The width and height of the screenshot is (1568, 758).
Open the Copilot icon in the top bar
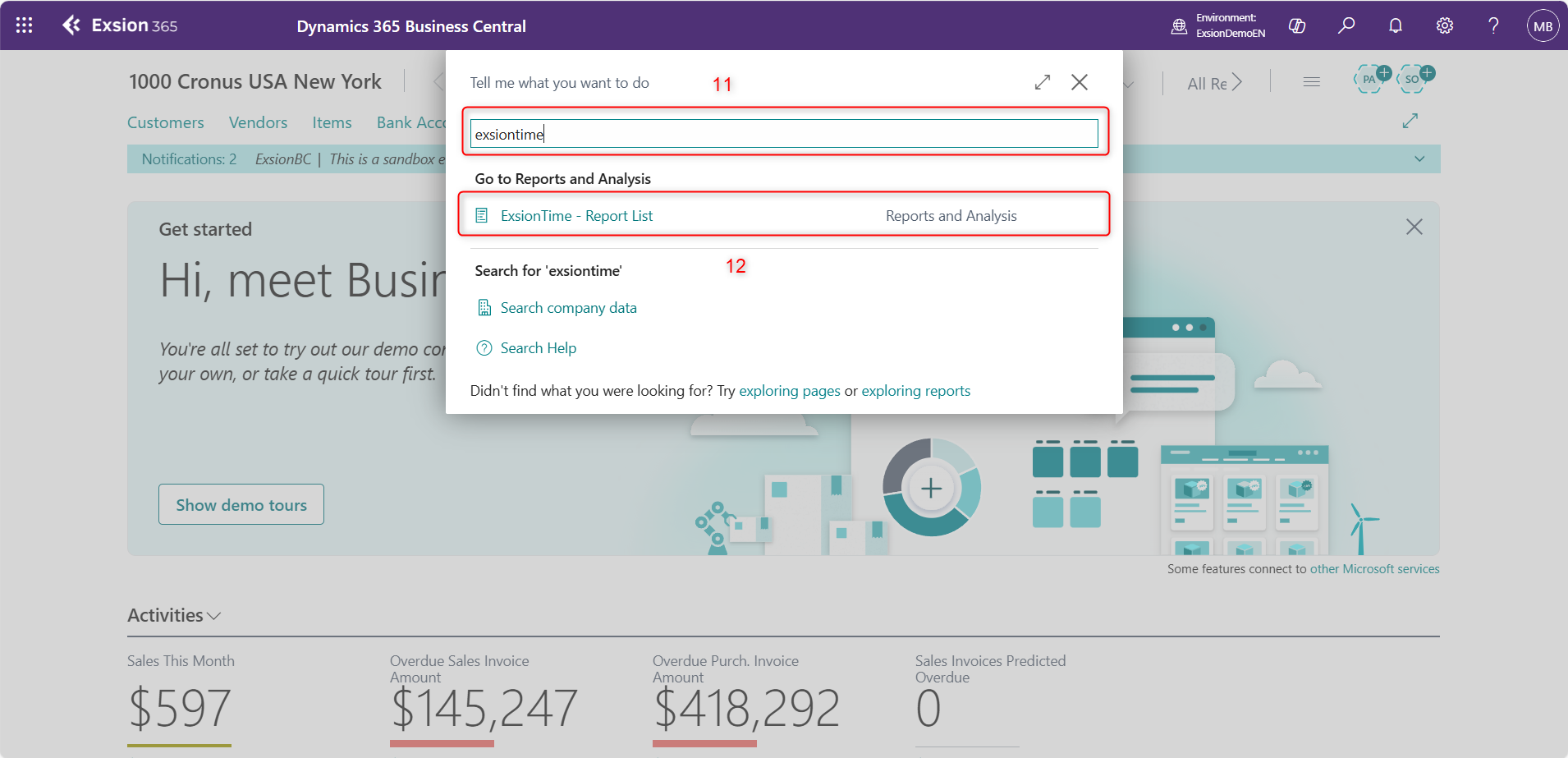click(1297, 25)
